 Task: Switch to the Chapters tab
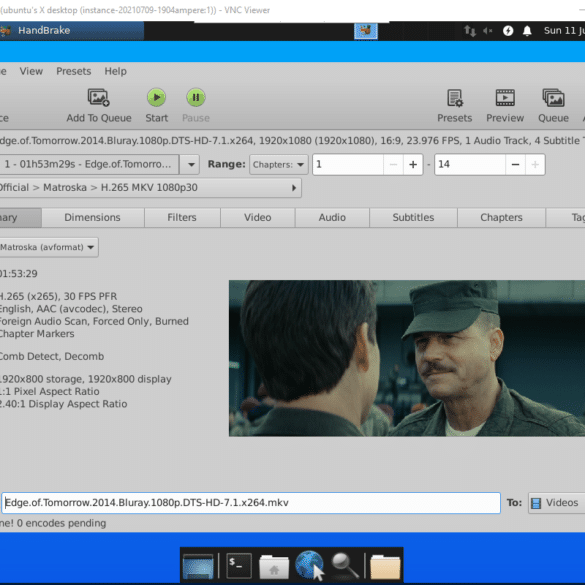[501, 218]
